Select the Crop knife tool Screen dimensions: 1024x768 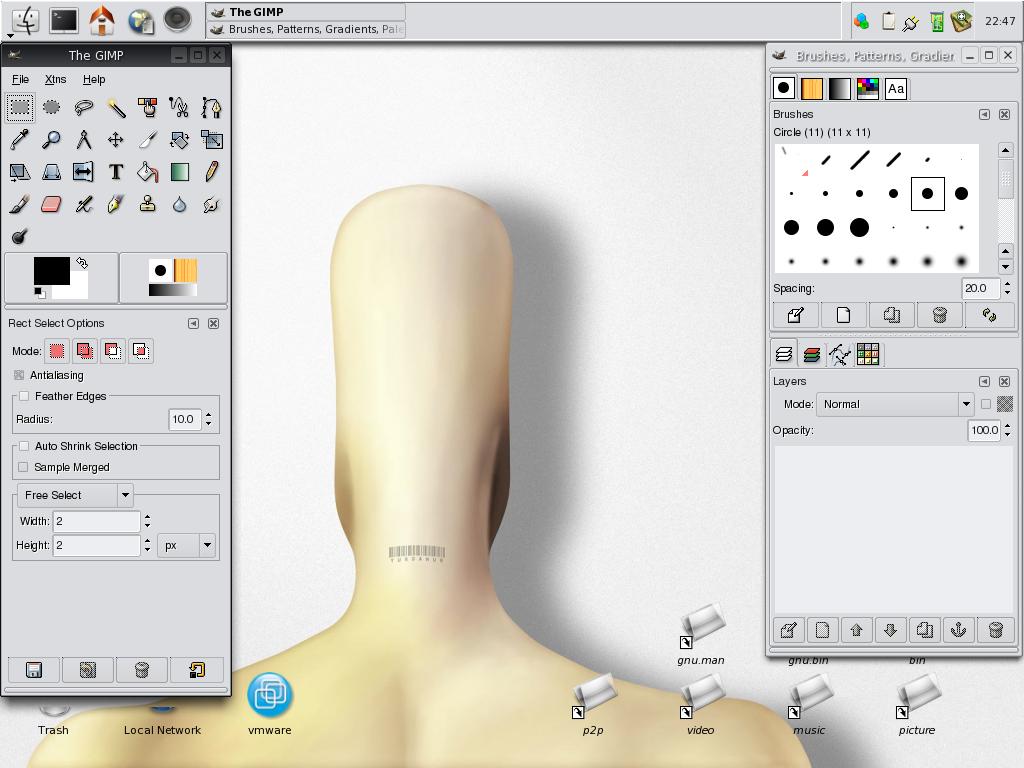coord(148,139)
